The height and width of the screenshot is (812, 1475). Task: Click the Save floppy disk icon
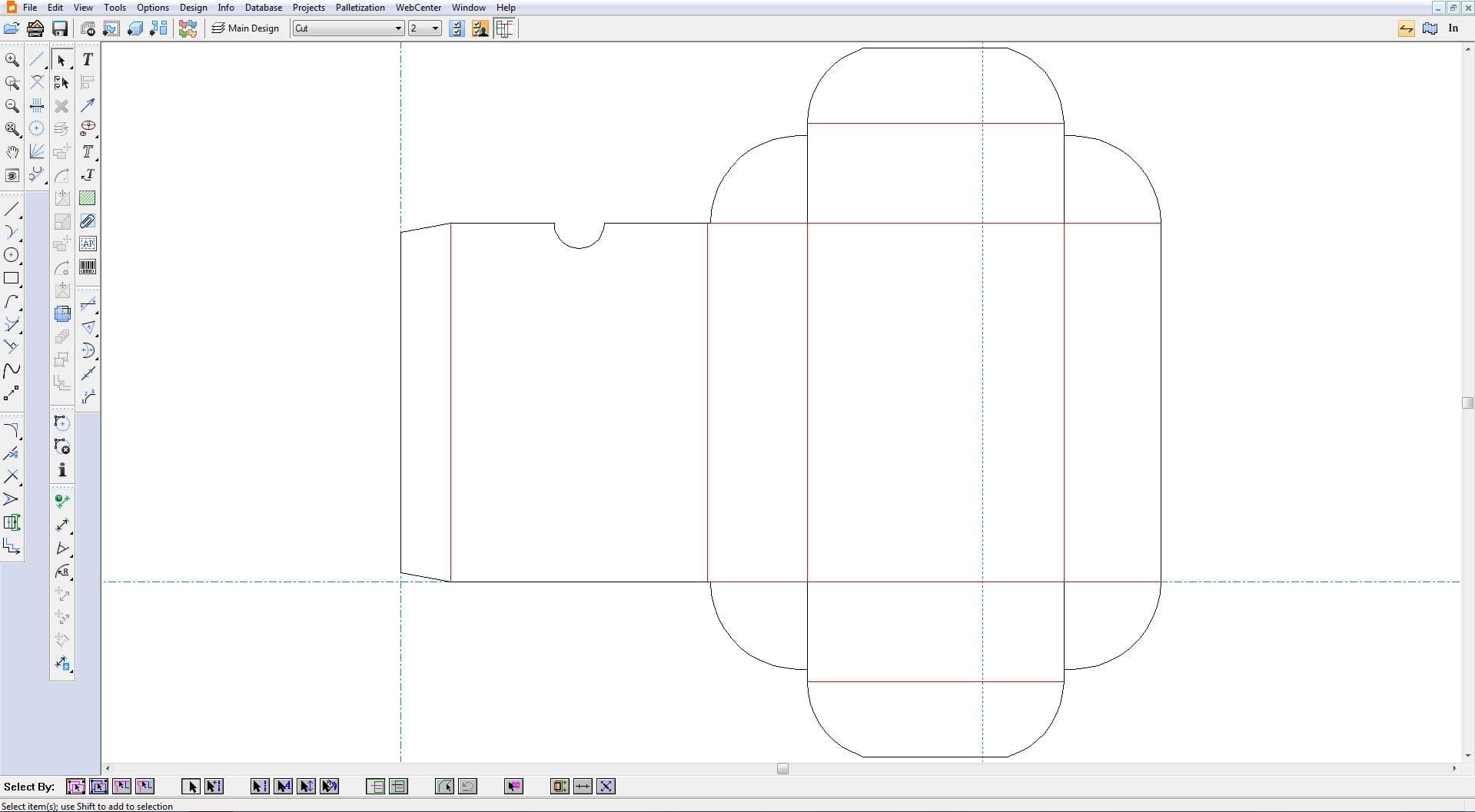(x=60, y=28)
